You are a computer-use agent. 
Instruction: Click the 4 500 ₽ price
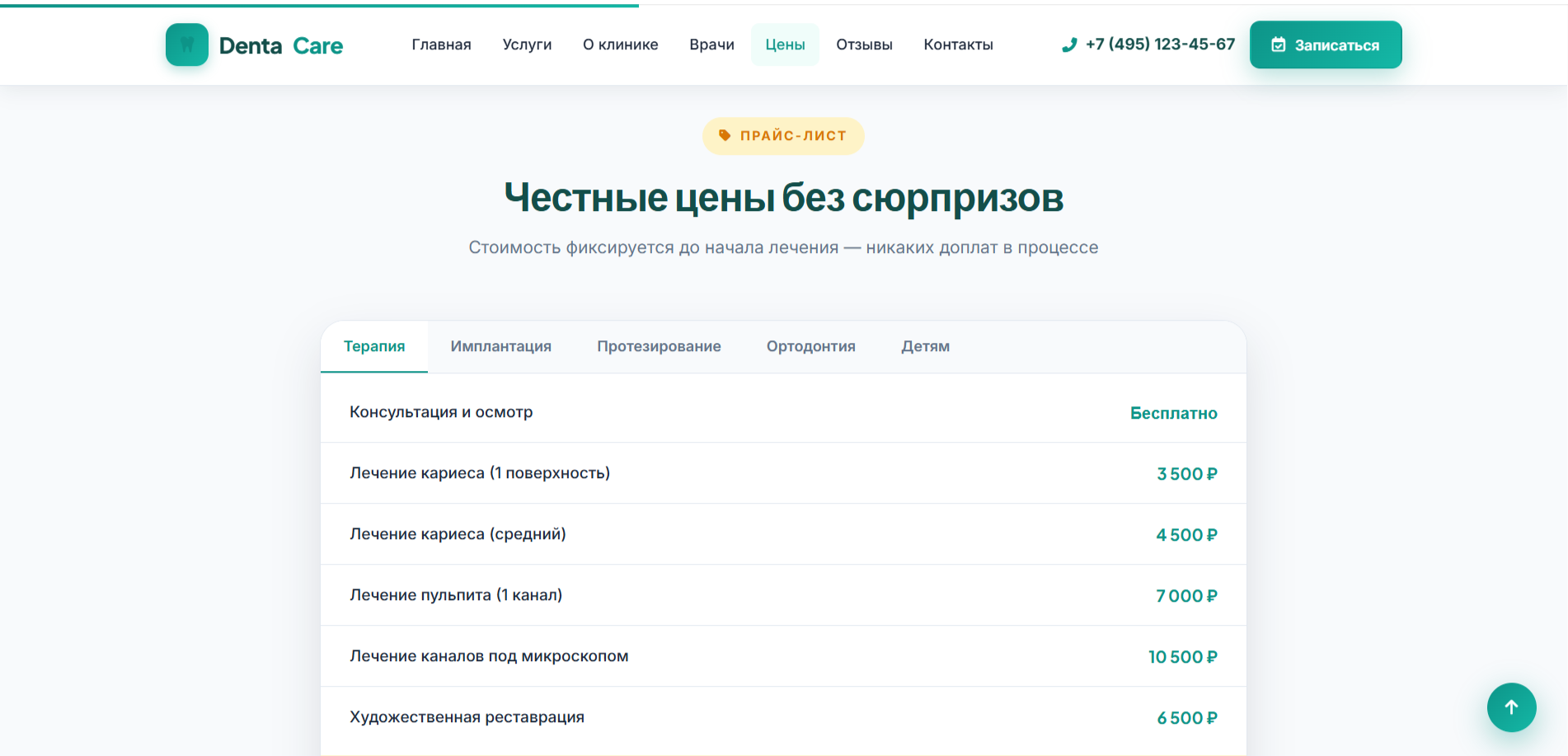tap(1187, 535)
